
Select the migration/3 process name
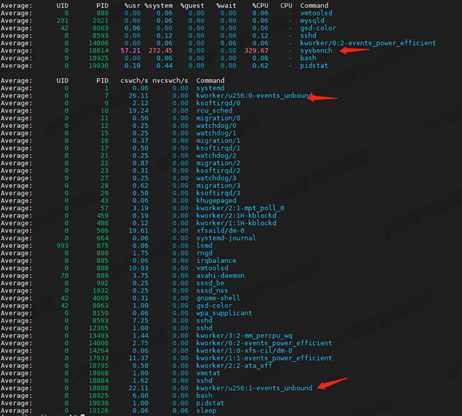click(x=218, y=186)
